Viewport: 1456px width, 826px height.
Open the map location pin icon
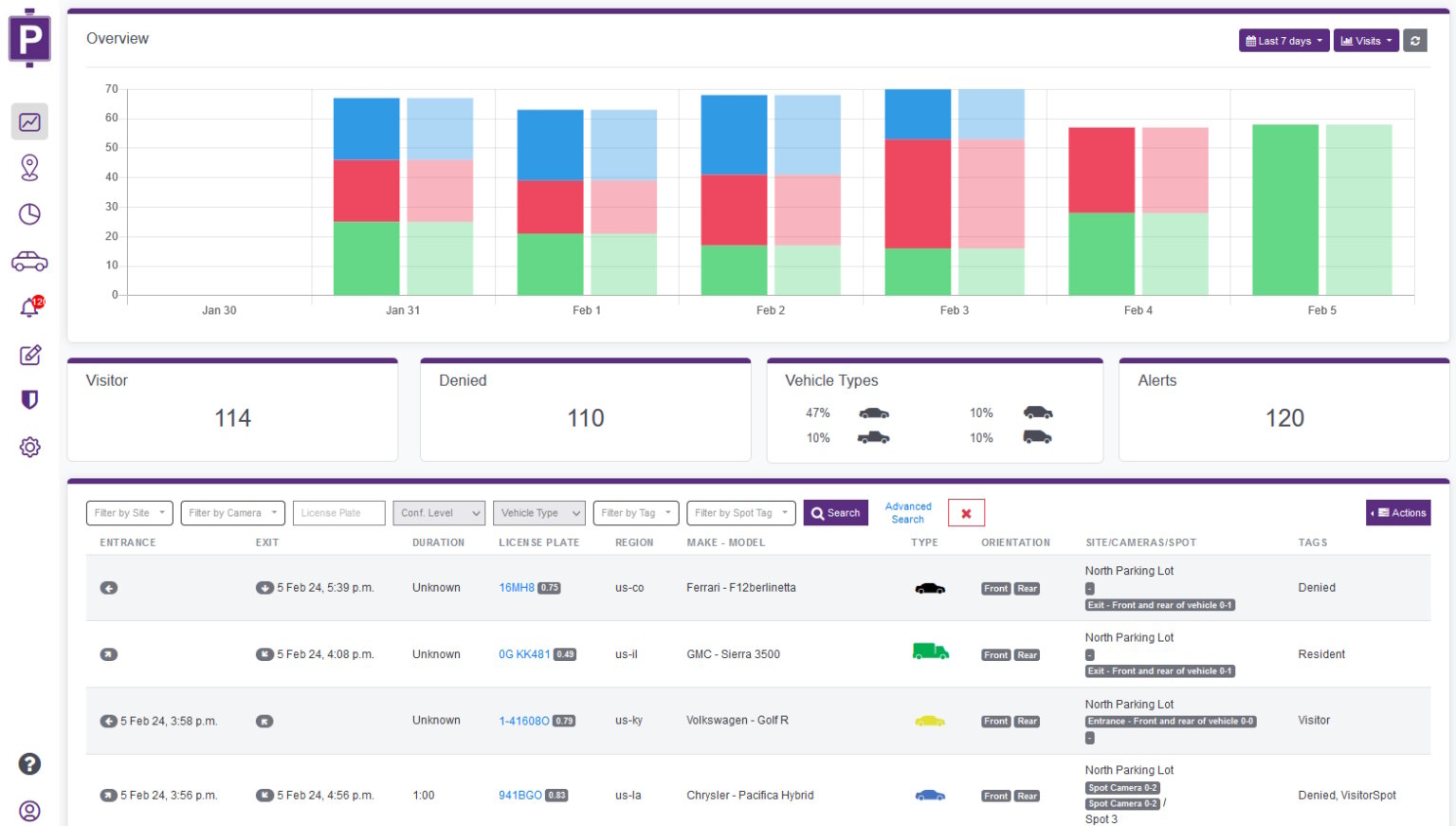(29, 168)
